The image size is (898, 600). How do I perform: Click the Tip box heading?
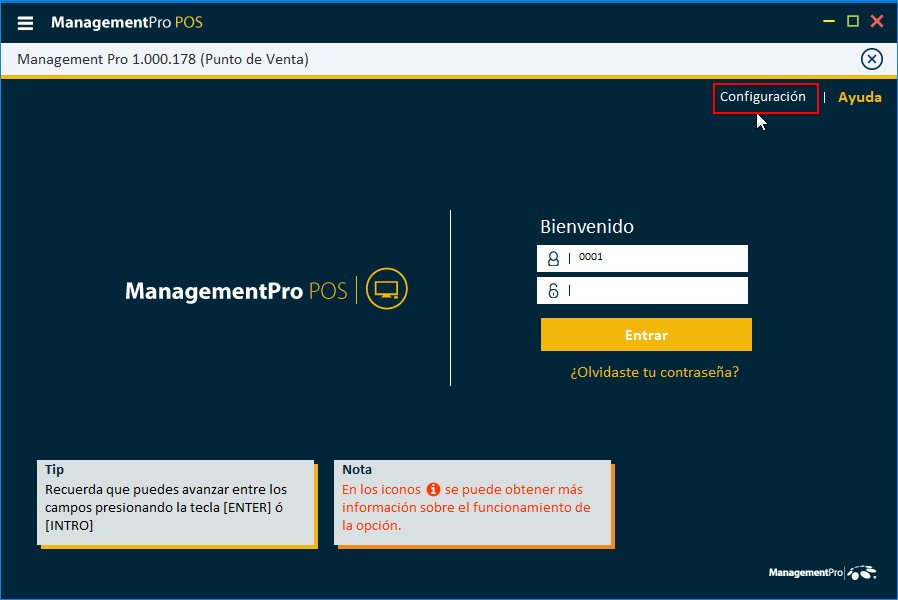point(54,469)
